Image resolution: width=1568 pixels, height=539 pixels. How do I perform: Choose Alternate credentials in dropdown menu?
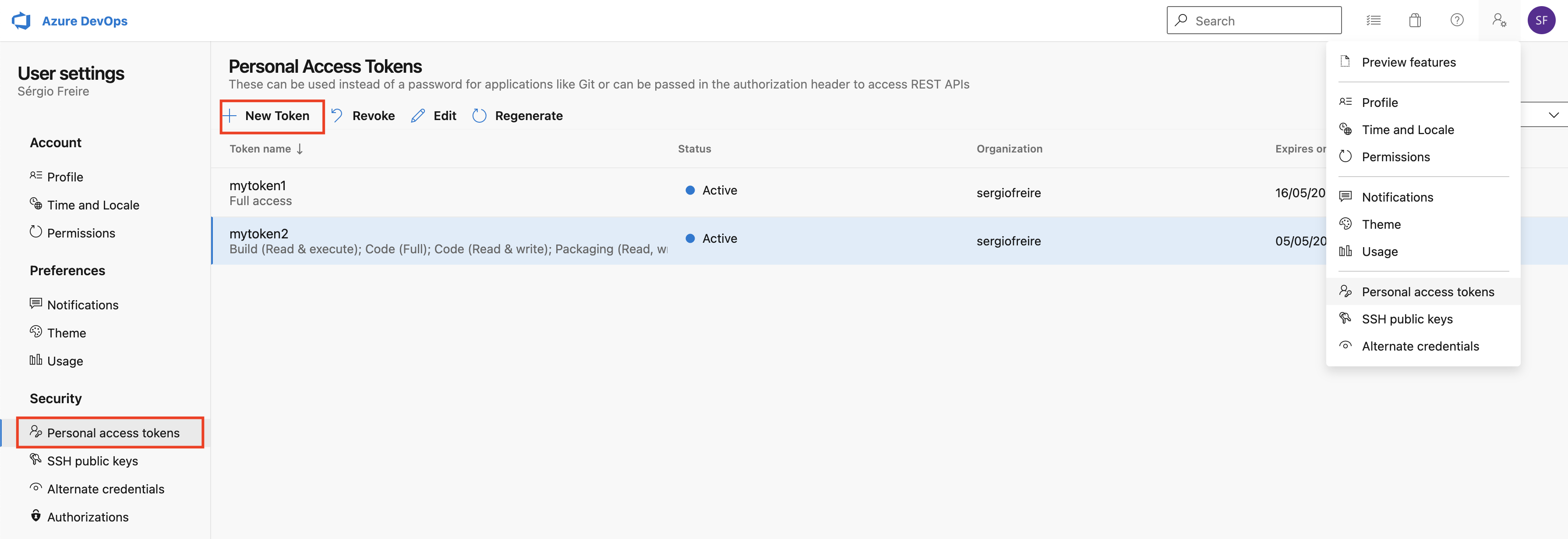click(1423, 347)
